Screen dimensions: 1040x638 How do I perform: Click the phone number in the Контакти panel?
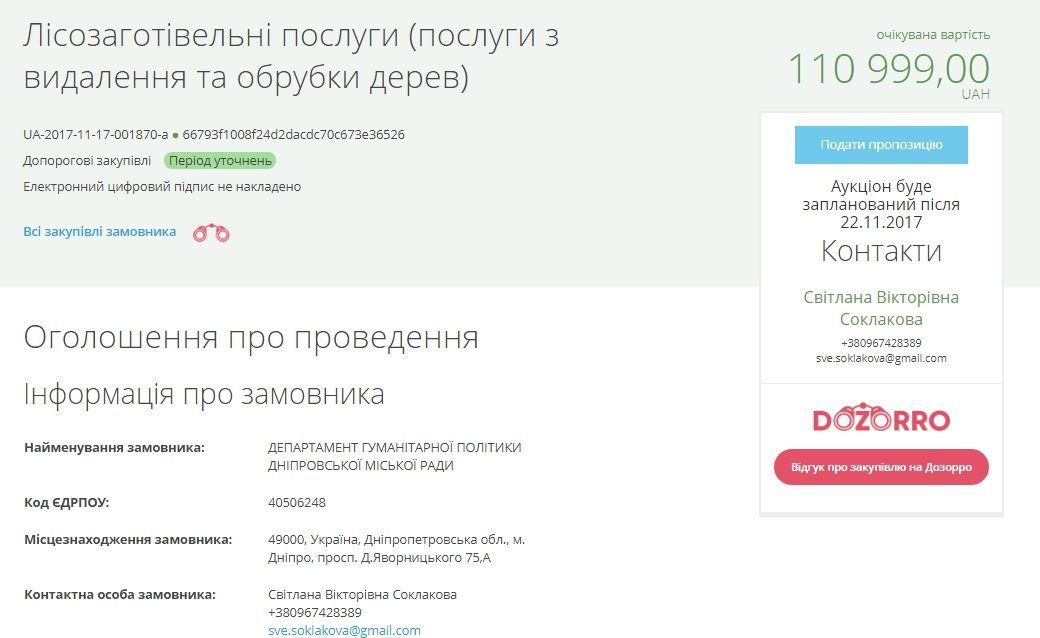(880, 343)
